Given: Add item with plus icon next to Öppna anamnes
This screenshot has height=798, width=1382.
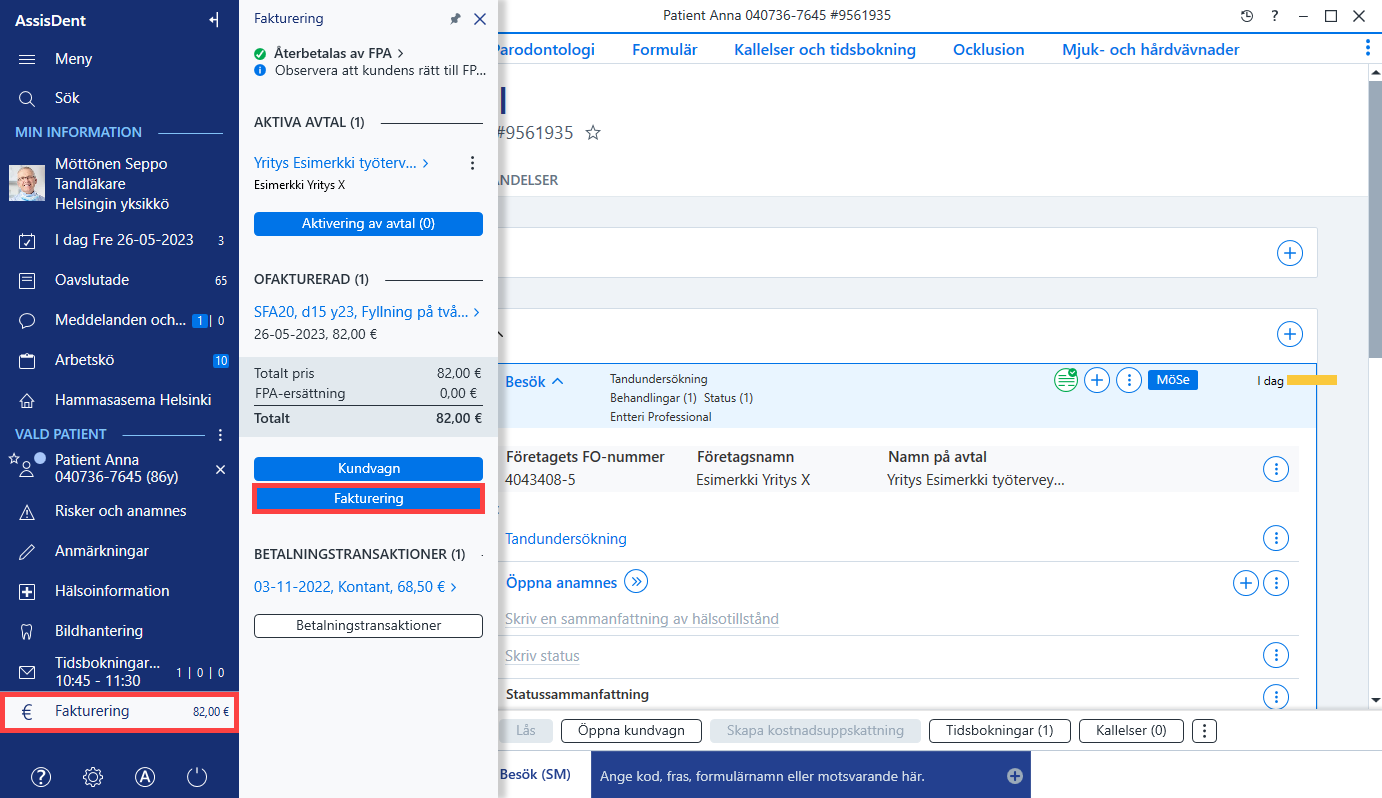Looking at the screenshot, I should [1245, 583].
